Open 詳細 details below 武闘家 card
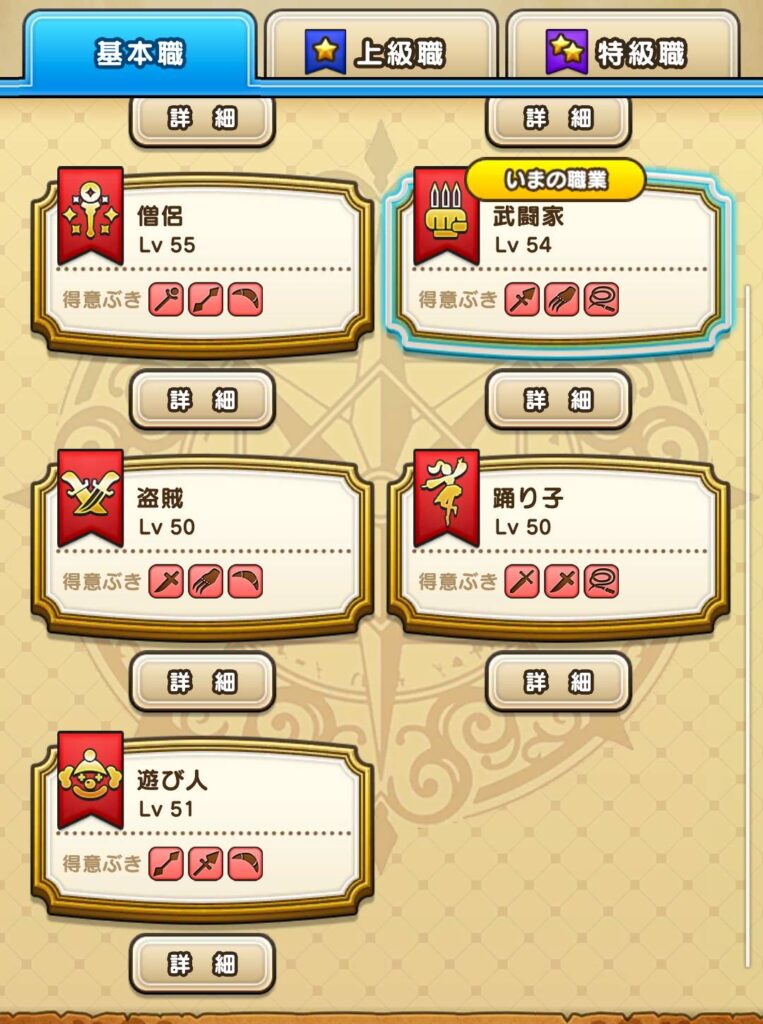 pyautogui.click(x=559, y=399)
